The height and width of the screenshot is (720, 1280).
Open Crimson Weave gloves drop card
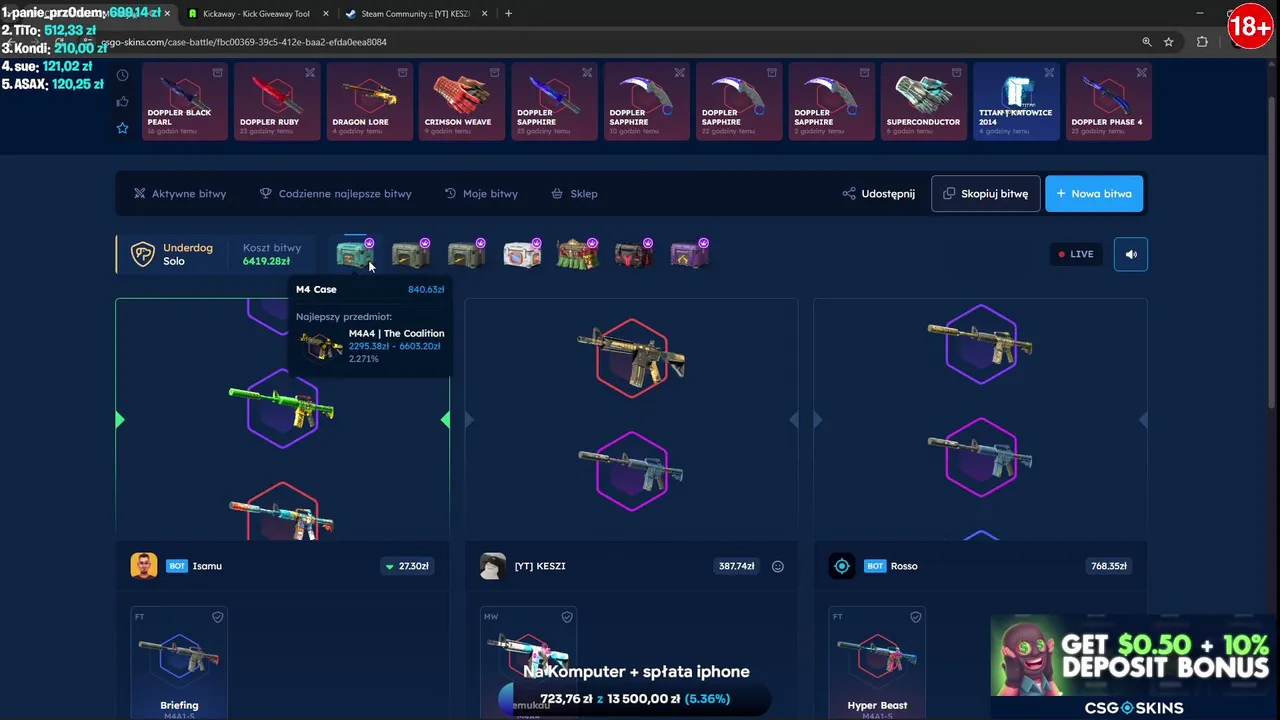[462, 101]
